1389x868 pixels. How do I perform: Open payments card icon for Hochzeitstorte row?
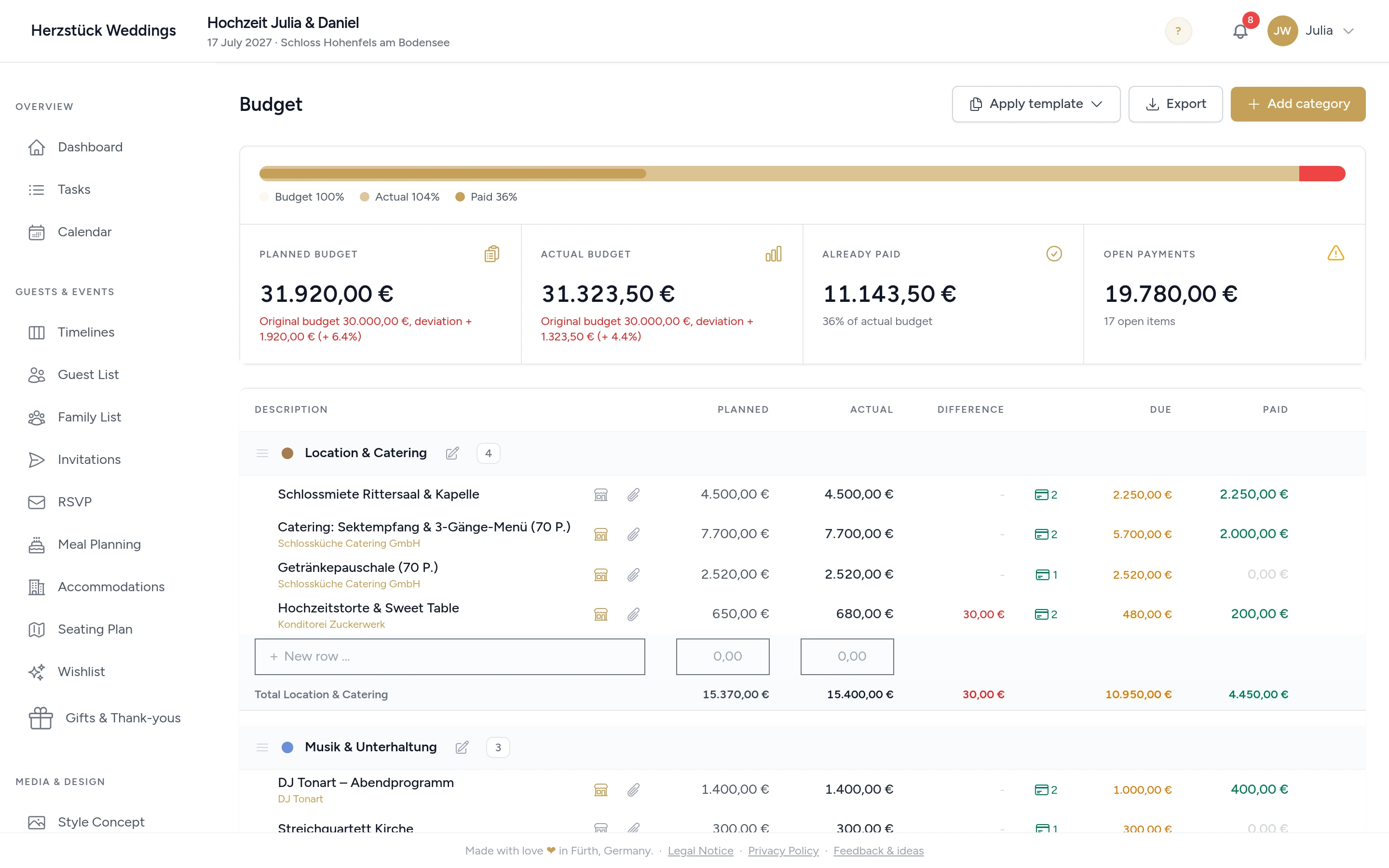click(x=1046, y=614)
